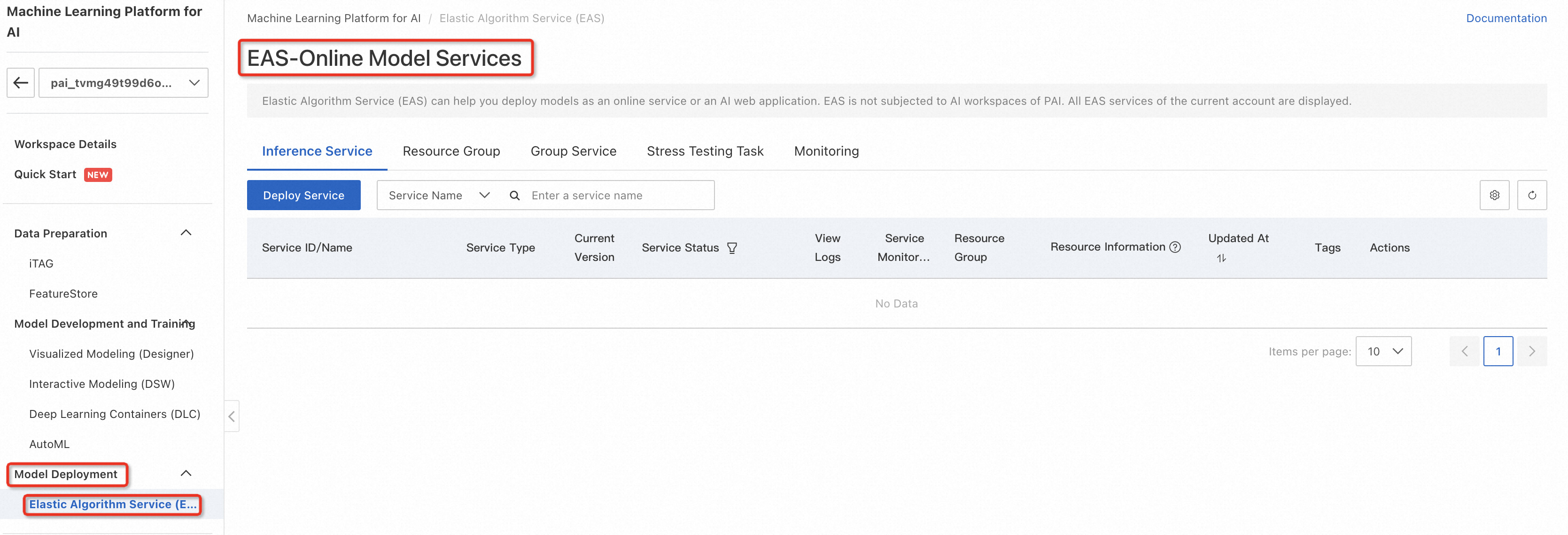
Task: Click the back arrow button beside the workspace selector
Action: 21,83
